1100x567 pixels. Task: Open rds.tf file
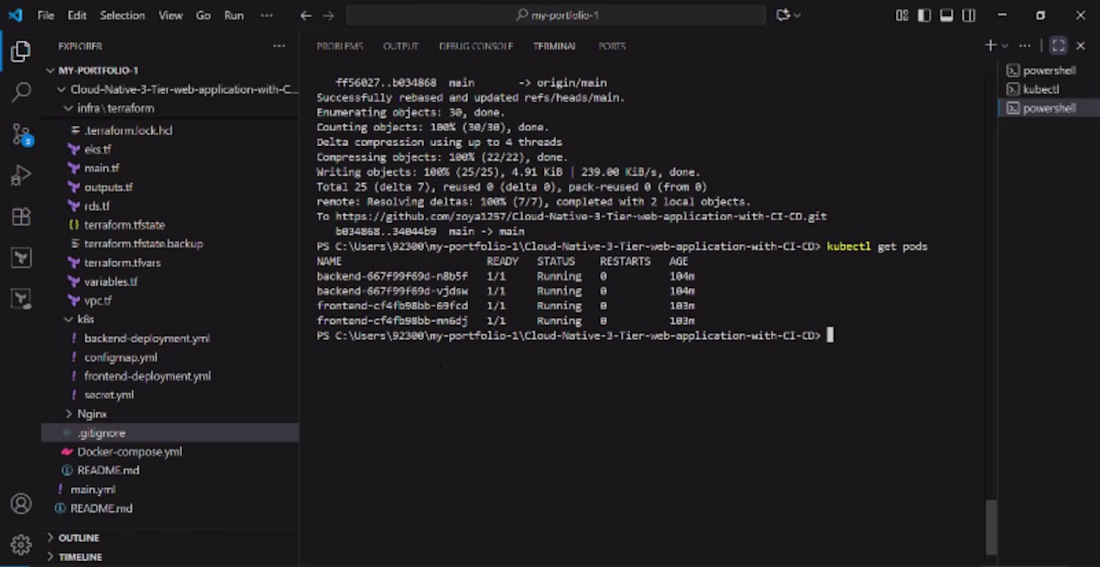tap(97, 206)
